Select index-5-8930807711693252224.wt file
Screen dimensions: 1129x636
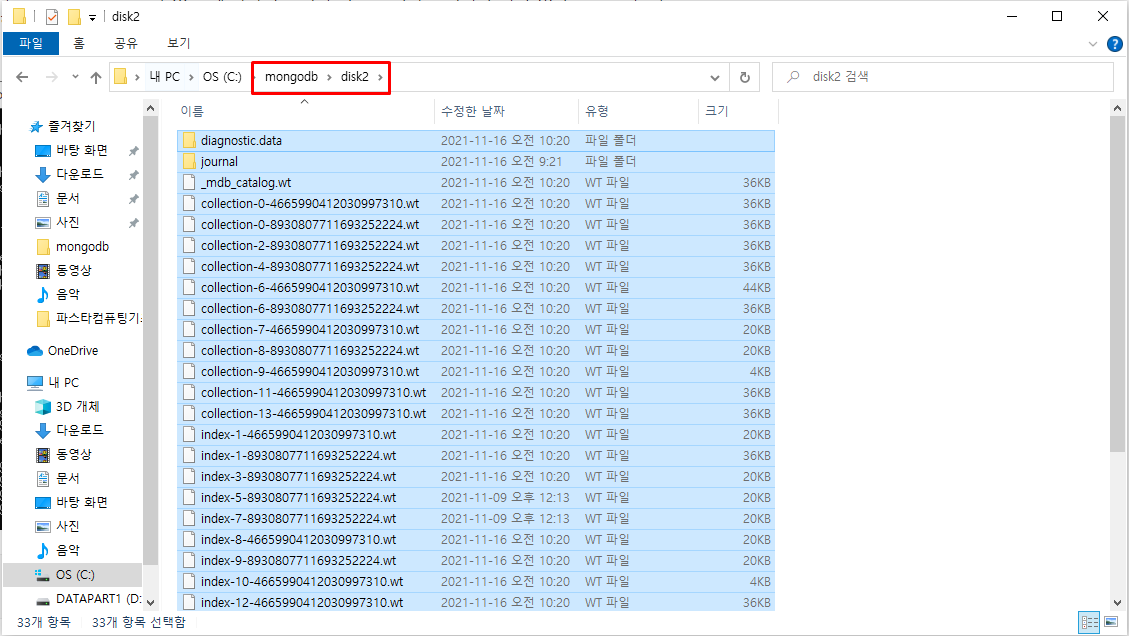475,497
